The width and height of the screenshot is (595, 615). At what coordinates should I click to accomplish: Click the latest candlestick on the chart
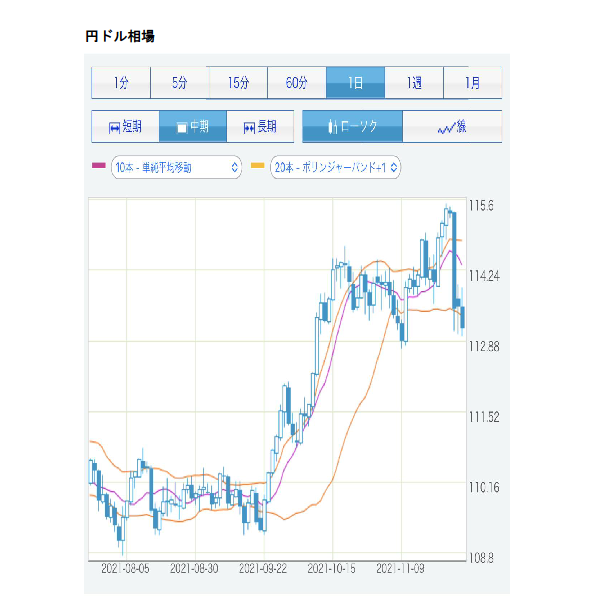(x=463, y=317)
